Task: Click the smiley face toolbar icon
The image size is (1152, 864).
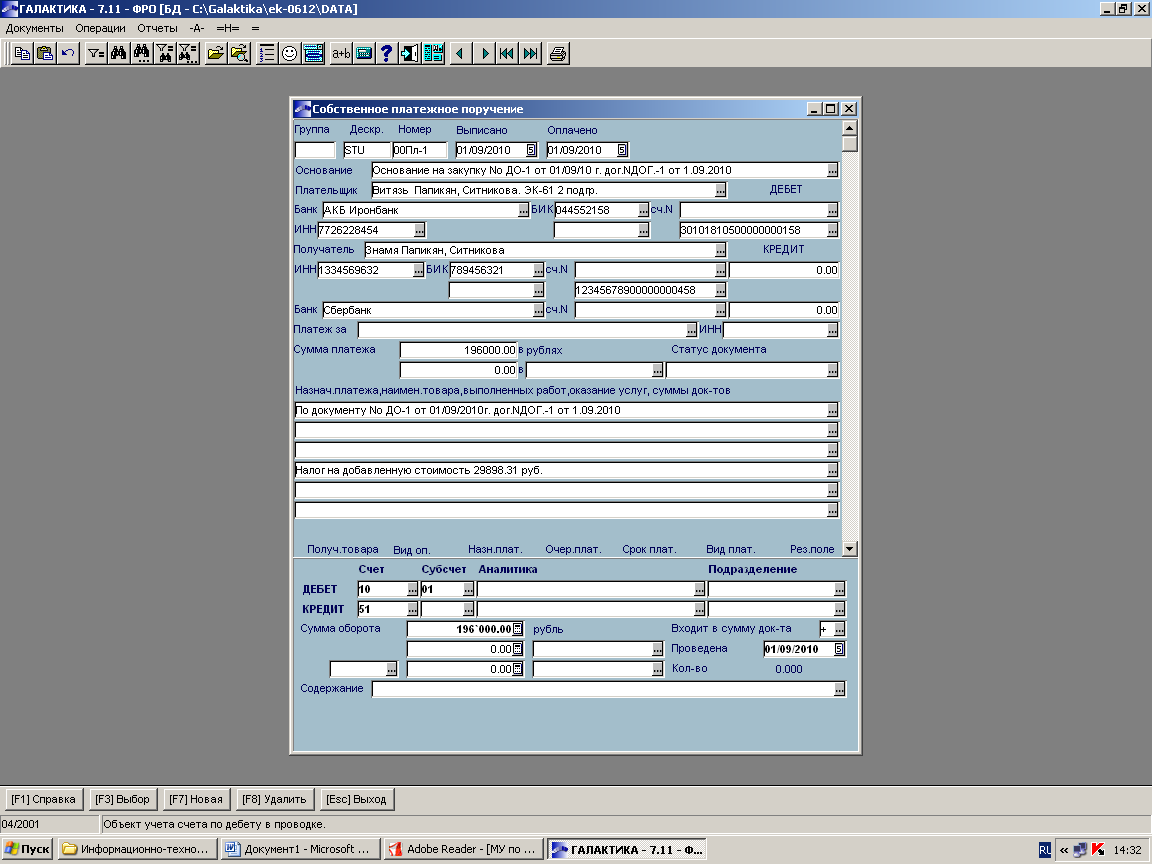Action: coord(290,54)
